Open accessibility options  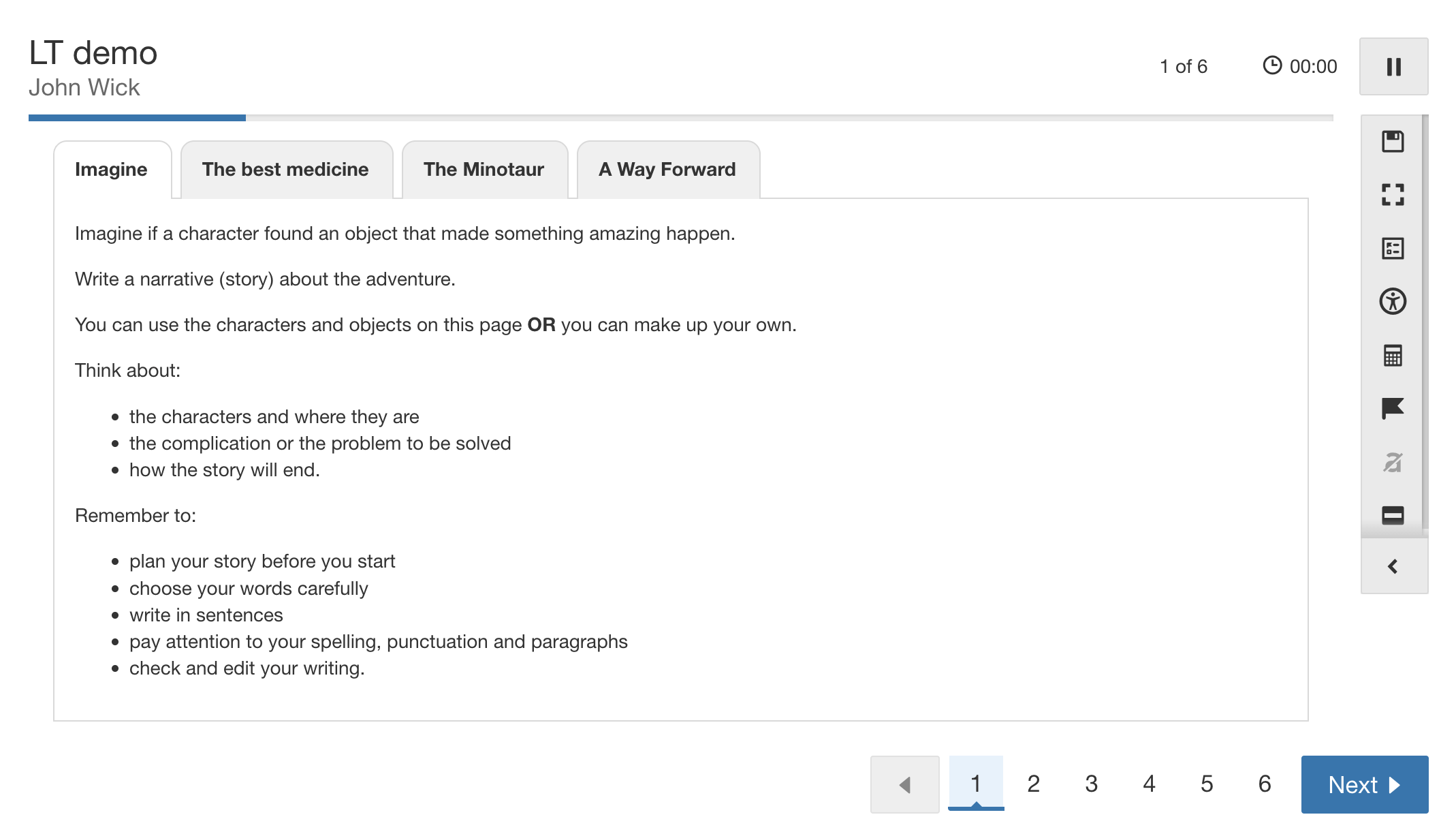1393,301
